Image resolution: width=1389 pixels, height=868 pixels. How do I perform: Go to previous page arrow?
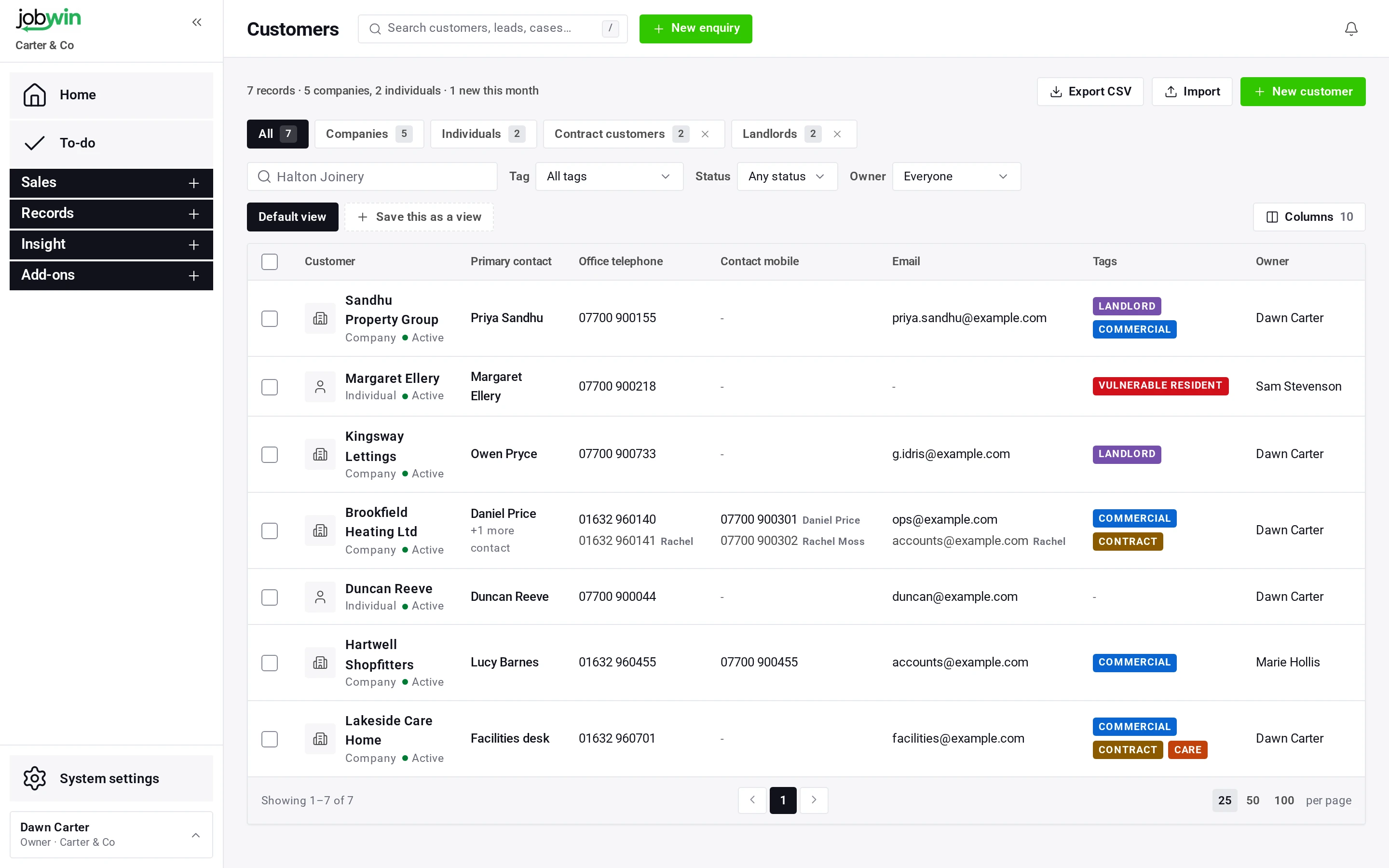752,800
